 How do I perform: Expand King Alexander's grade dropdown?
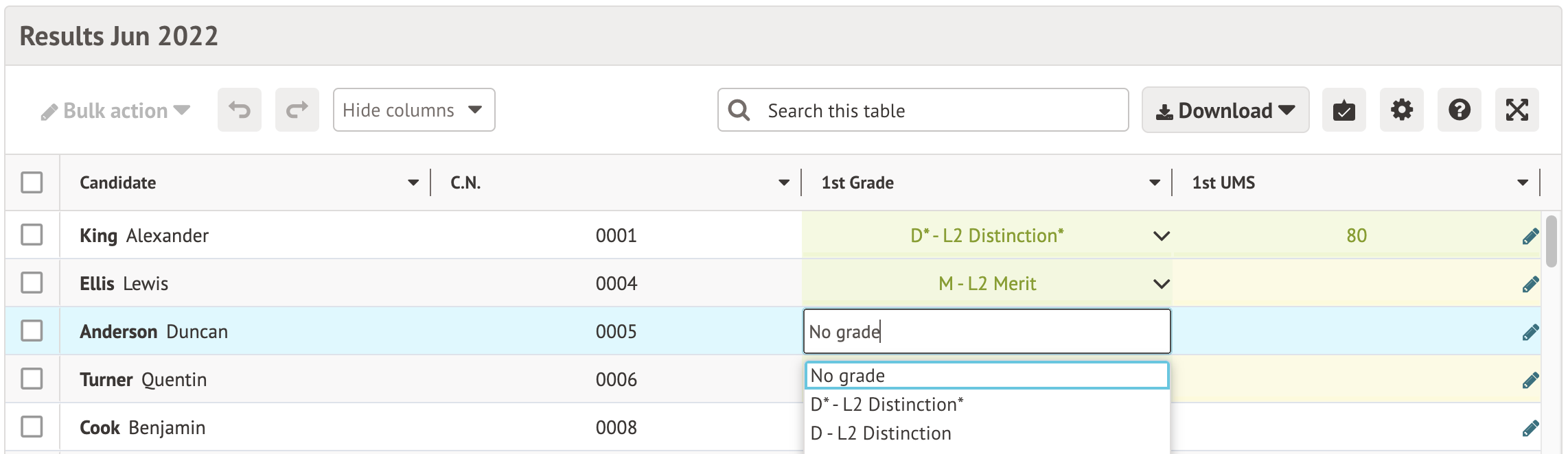(x=1161, y=236)
